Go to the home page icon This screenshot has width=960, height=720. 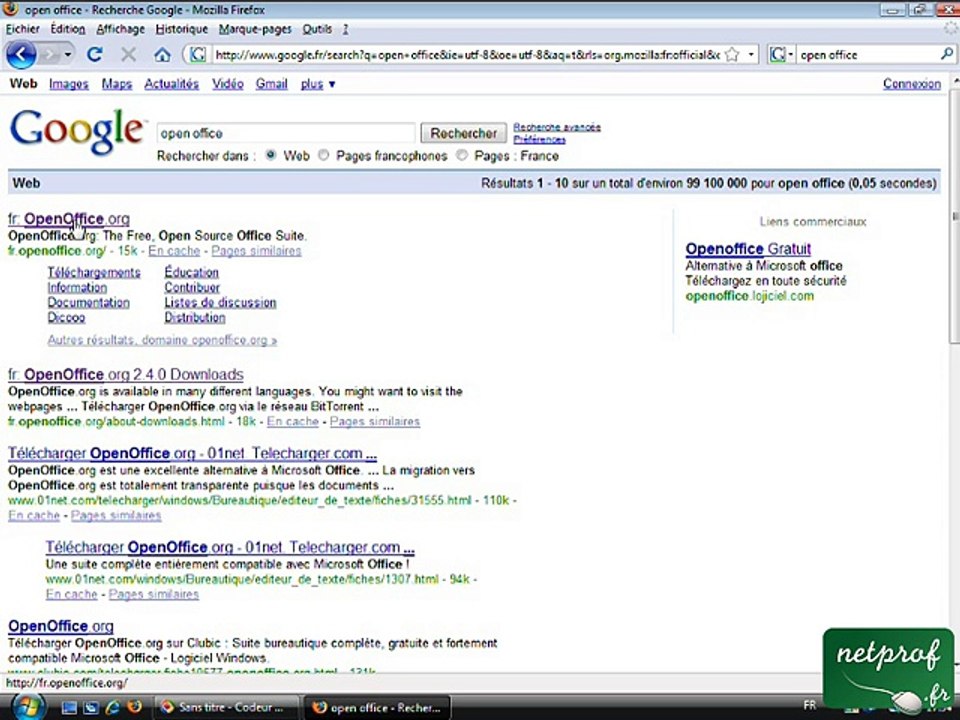(x=162, y=55)
